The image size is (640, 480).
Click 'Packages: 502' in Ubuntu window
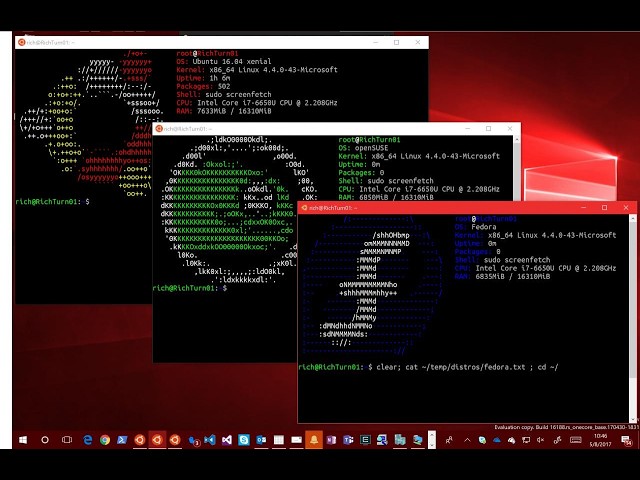click(203, 87)
